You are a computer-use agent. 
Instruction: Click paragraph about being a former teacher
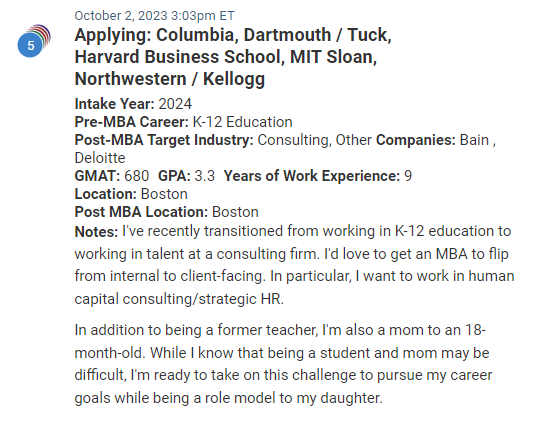[283, 364]
